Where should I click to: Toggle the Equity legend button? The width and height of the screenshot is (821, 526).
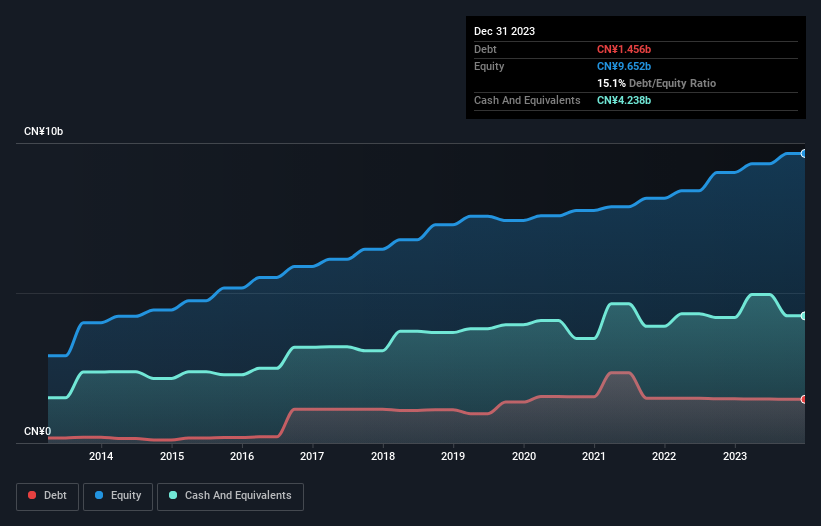tap(118, 496)
